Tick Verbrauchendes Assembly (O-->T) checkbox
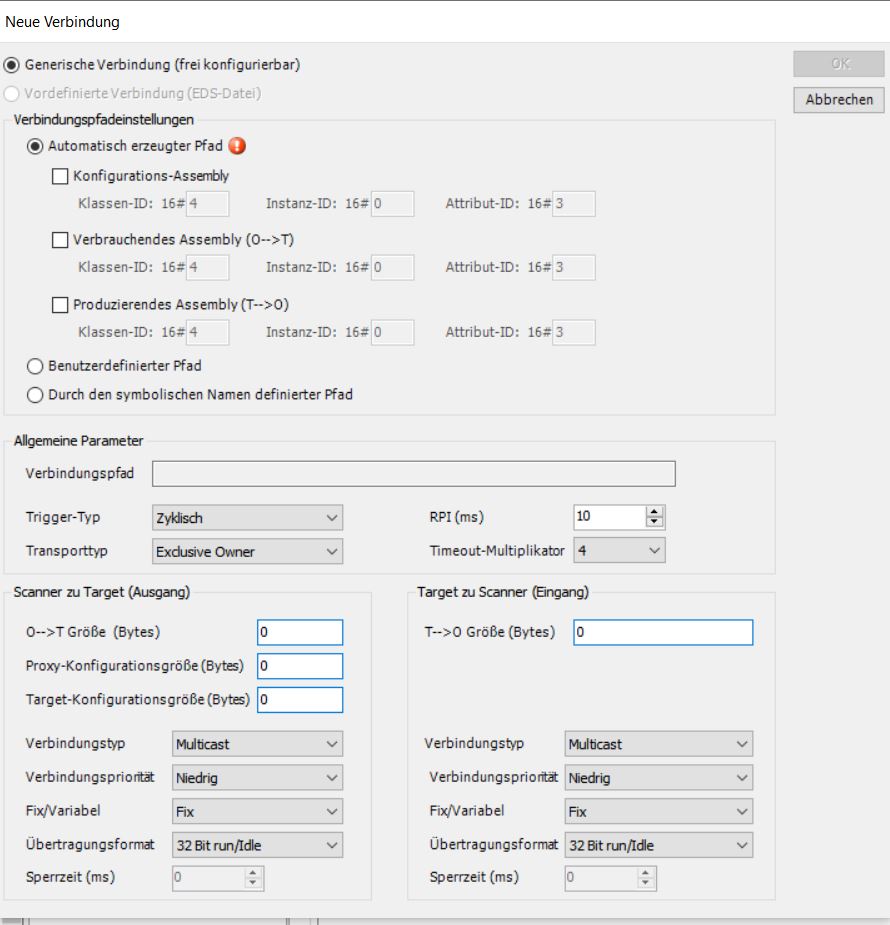The height and width of the screenshot is (925, 890). coord(60,240)
